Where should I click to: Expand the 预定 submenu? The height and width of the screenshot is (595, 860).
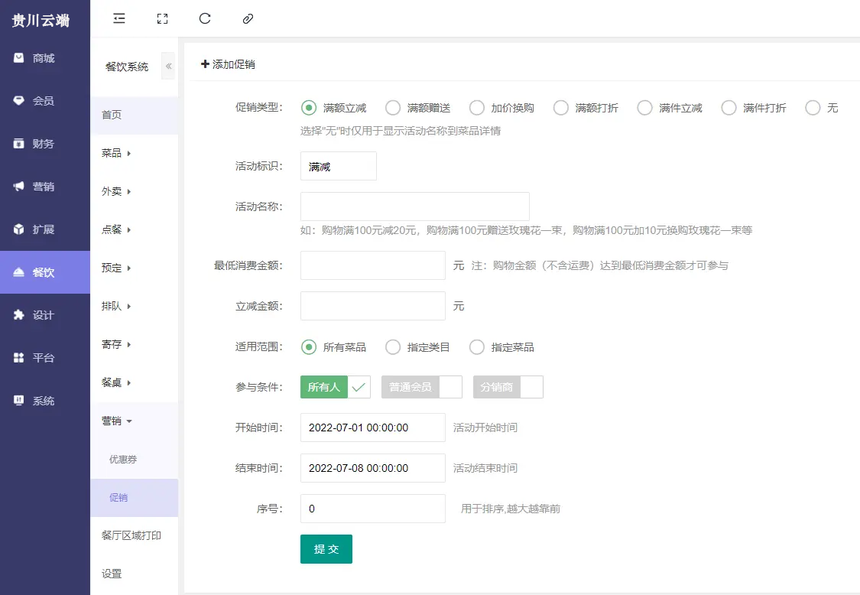(x=134, y=268)
